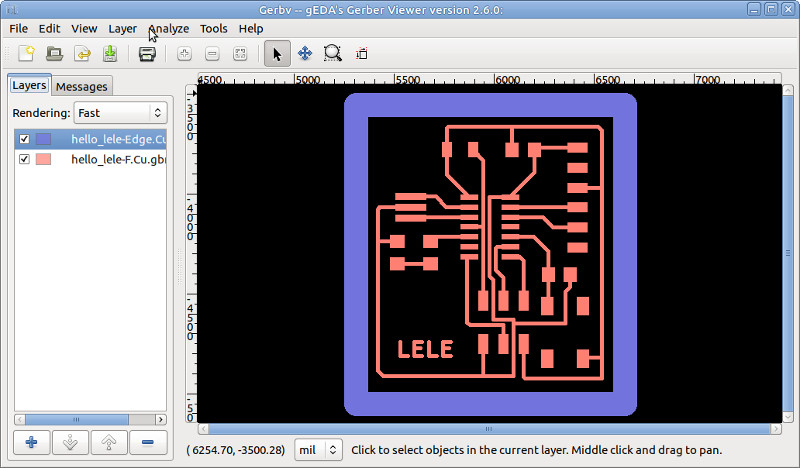The height and width of the screenshot is (468, 800).
Task: Click the layer list scroll left arrow
Action: click(20, 420)
